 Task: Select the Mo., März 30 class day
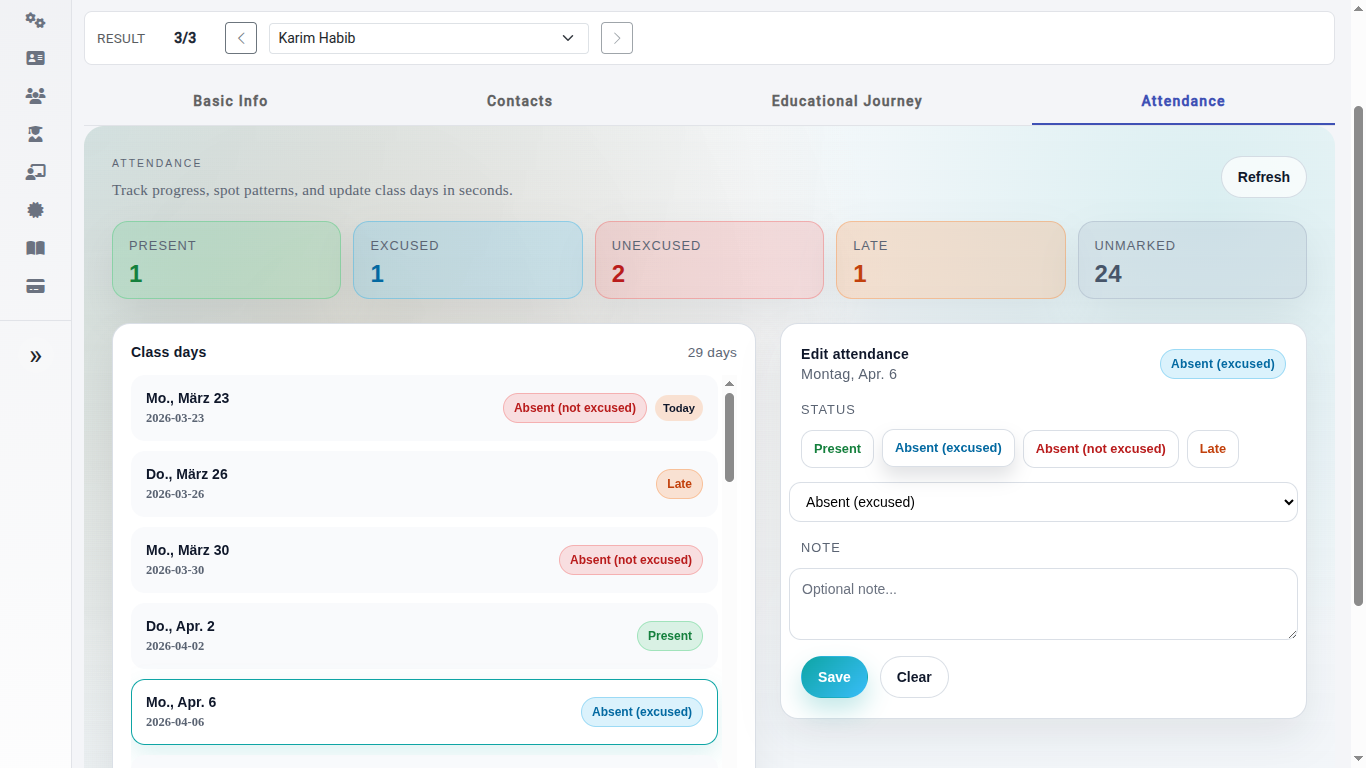point(424,560)
